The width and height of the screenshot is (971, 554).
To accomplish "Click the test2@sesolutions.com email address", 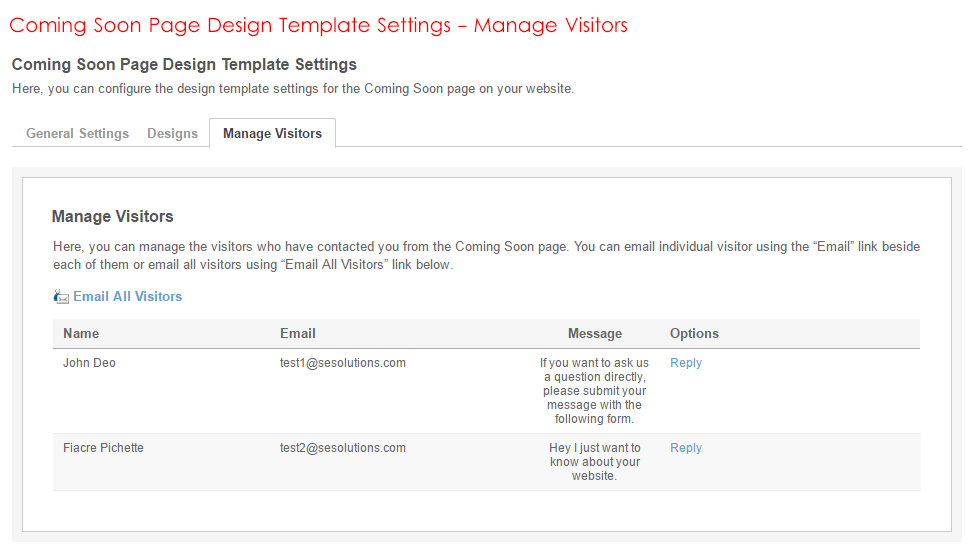I will (x=342, y=448).
